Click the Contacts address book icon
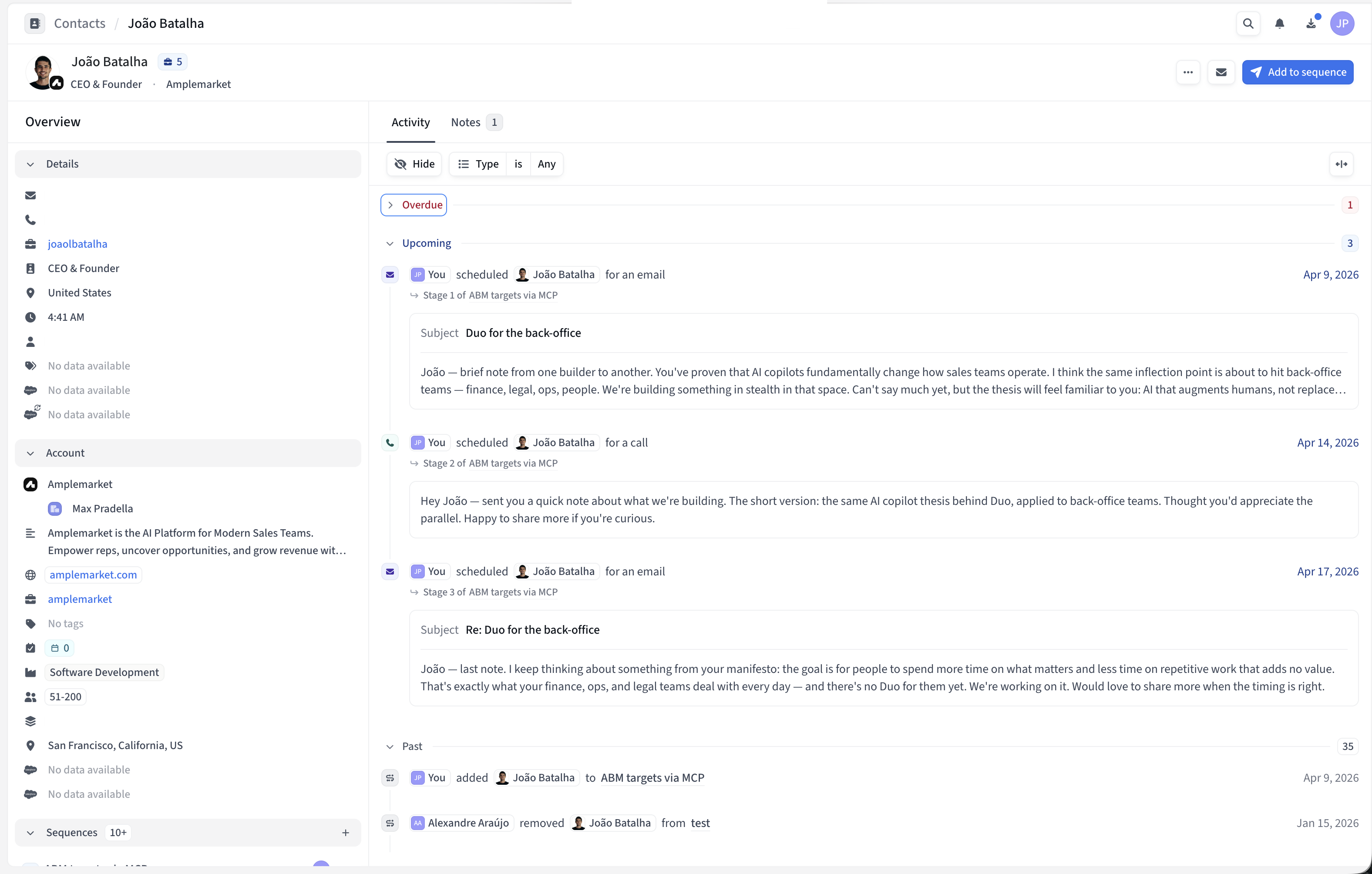The image size is (1372, 874). pos(35,24)
